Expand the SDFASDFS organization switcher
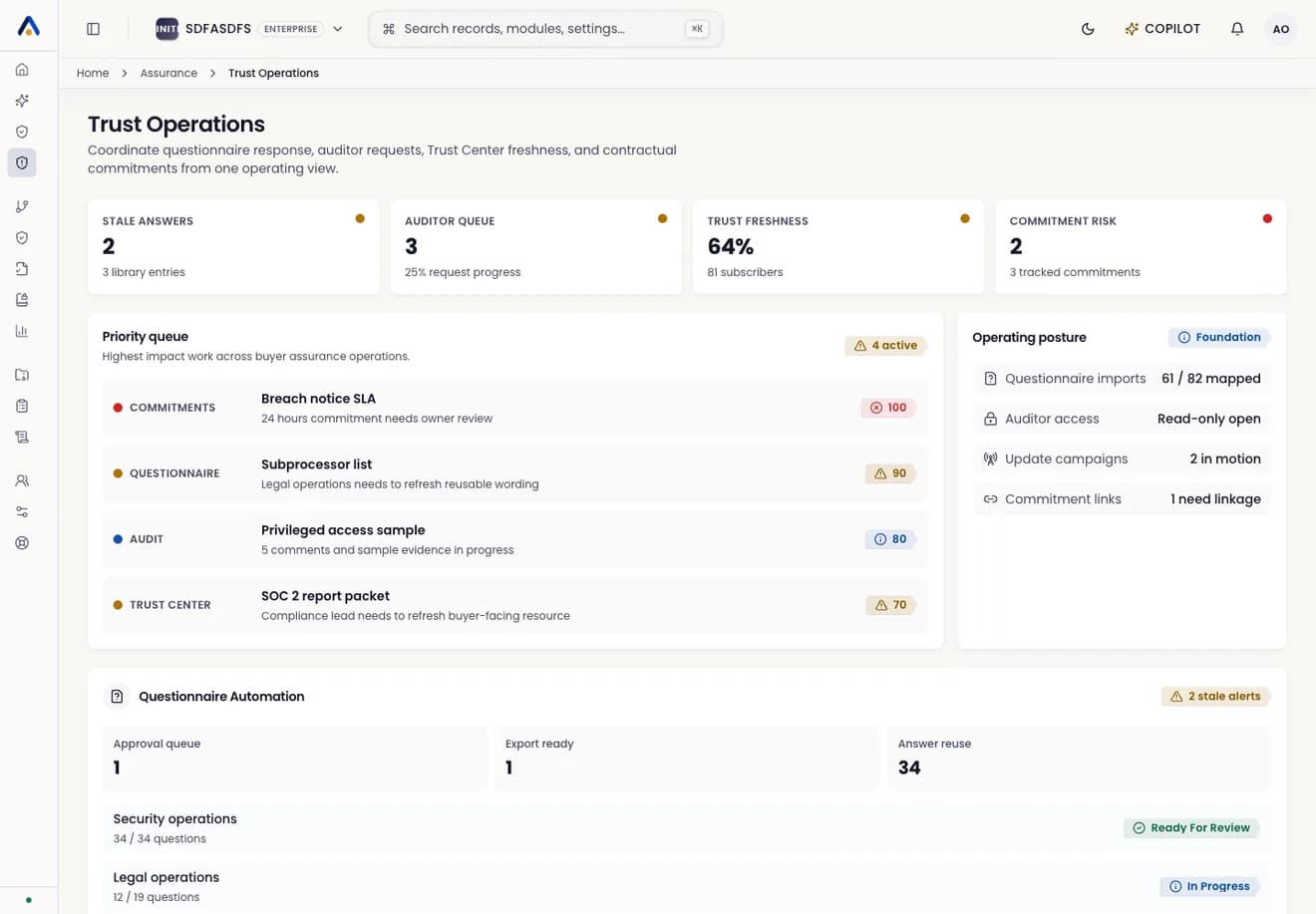 tap(249, 29)
